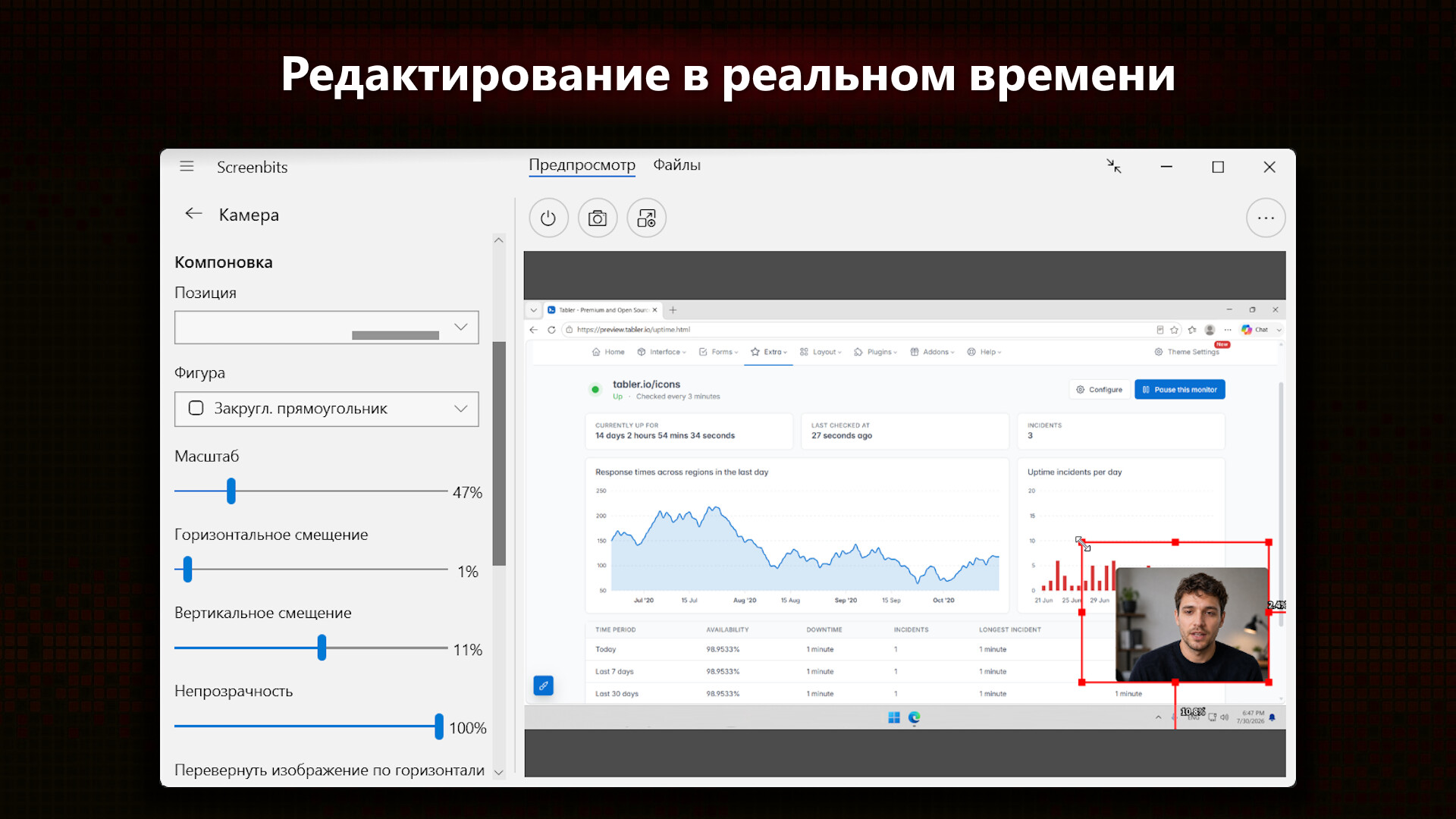Click the Today row in the table
The height and width of the screenshot is (819, 1456).
834,649
